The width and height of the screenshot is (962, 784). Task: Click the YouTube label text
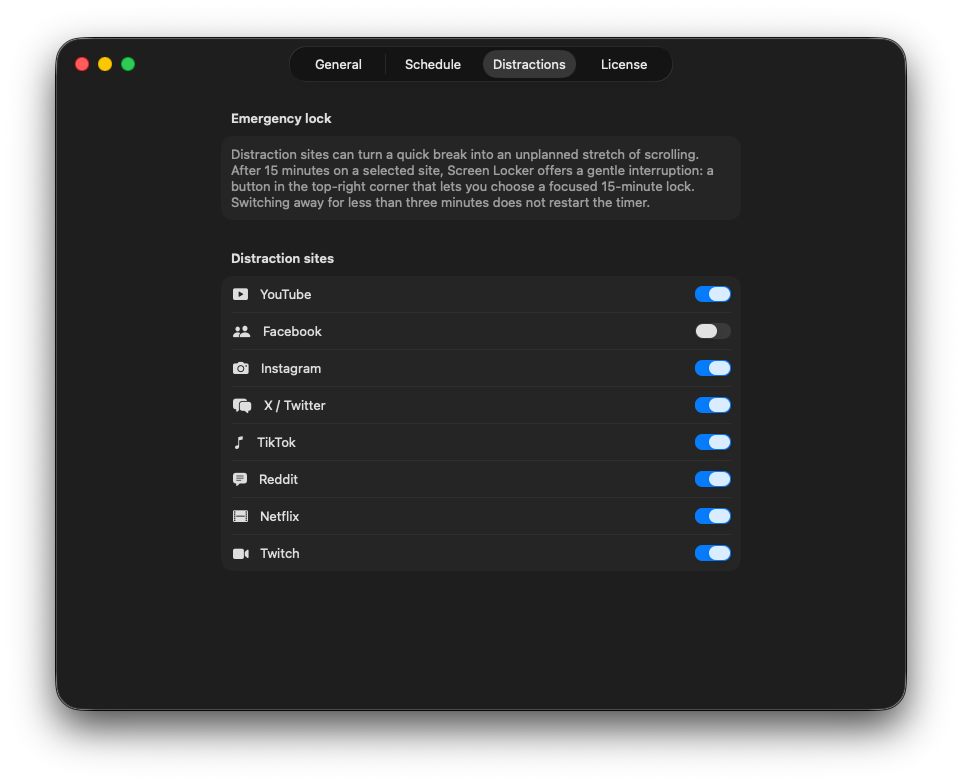[x=285, y=294]
